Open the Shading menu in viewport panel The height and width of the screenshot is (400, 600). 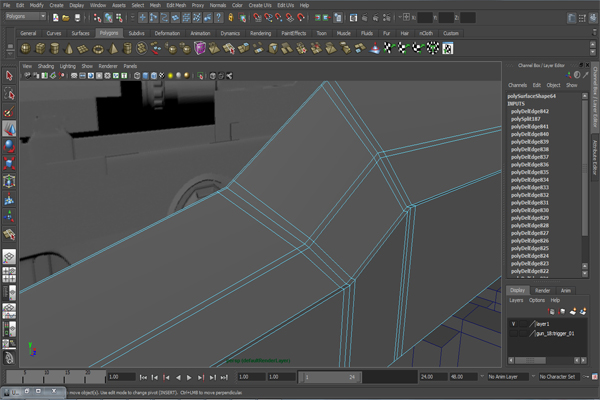click(46, 66)
